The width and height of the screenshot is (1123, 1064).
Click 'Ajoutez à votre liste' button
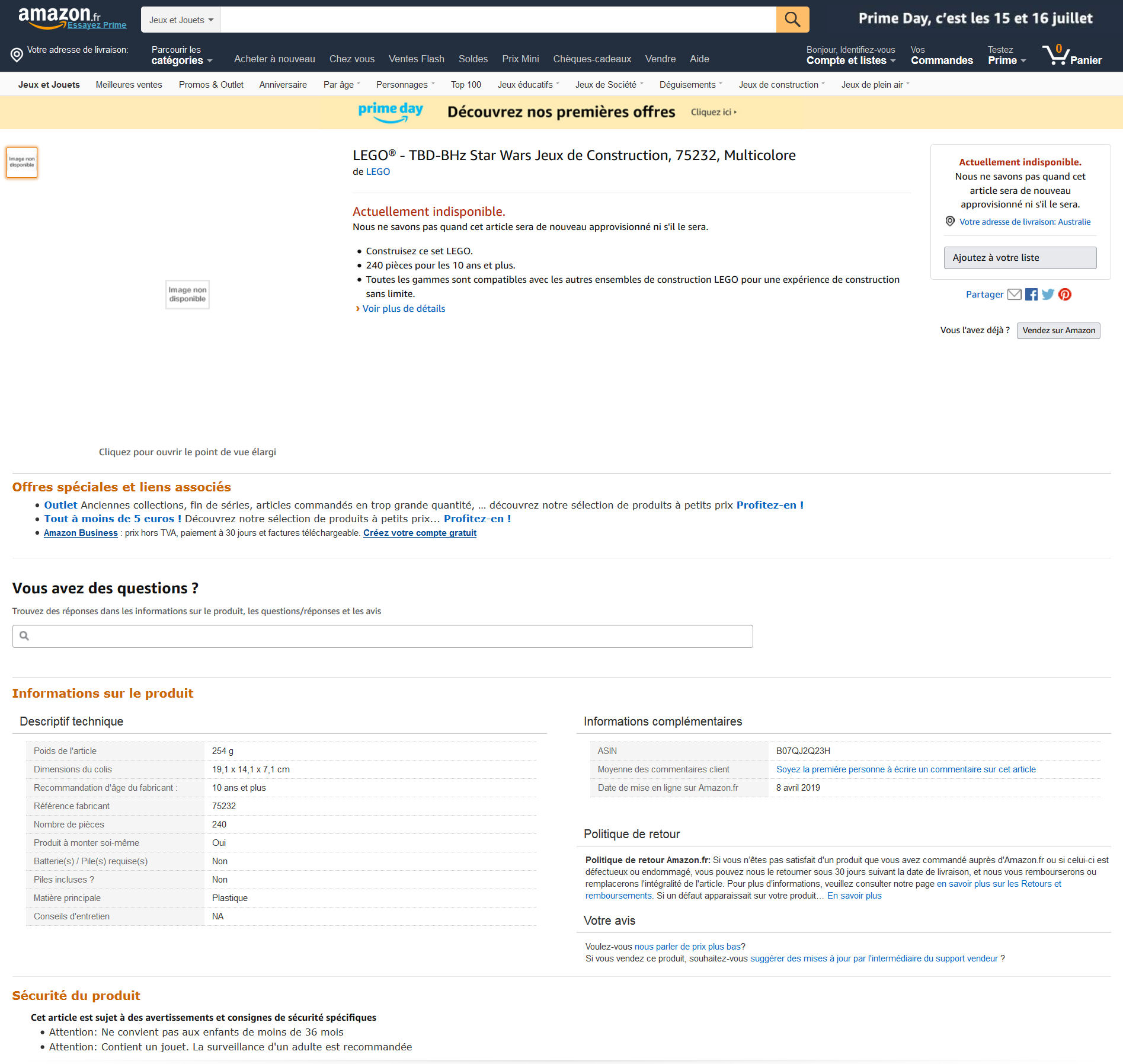(x=1020, y=258)
